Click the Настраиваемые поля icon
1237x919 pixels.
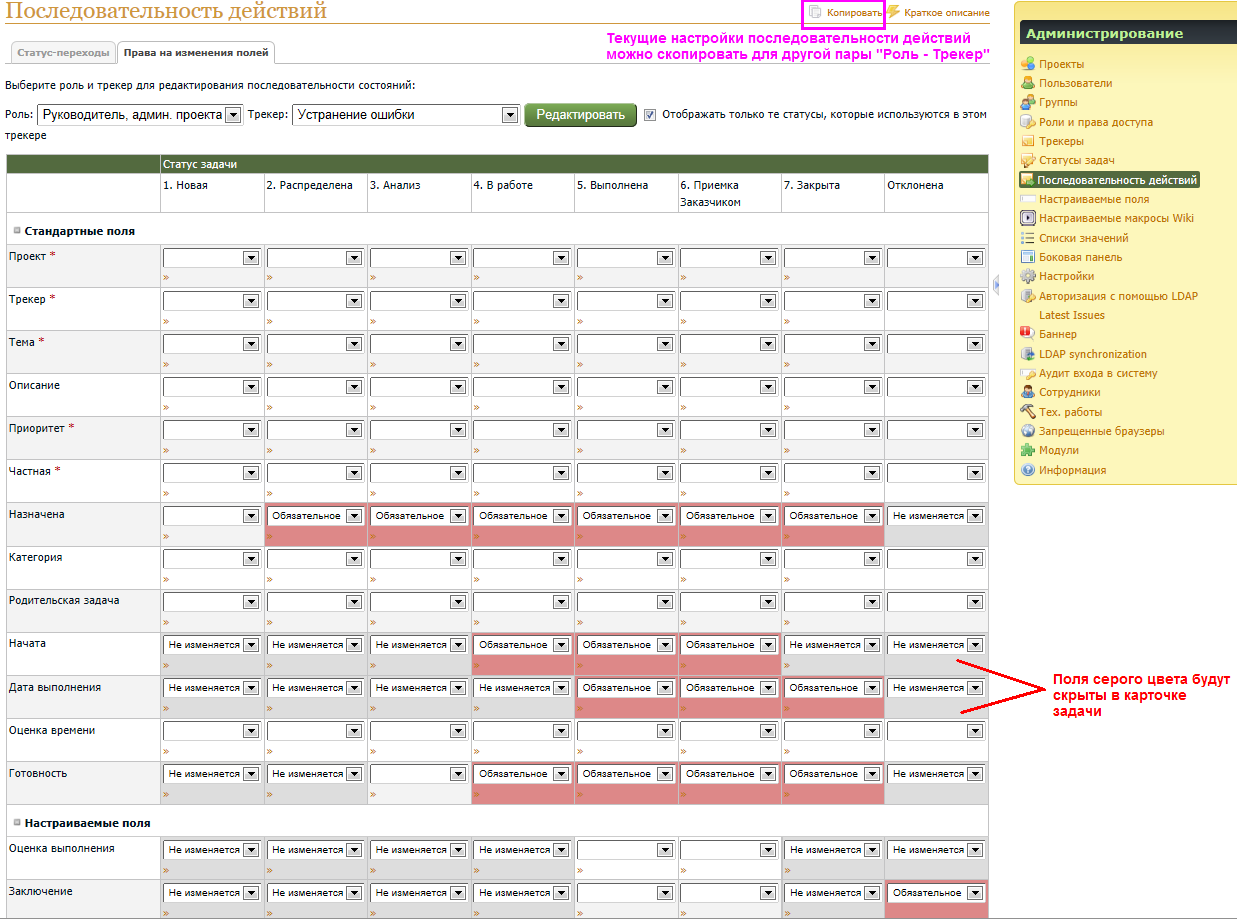[1028, 199]
